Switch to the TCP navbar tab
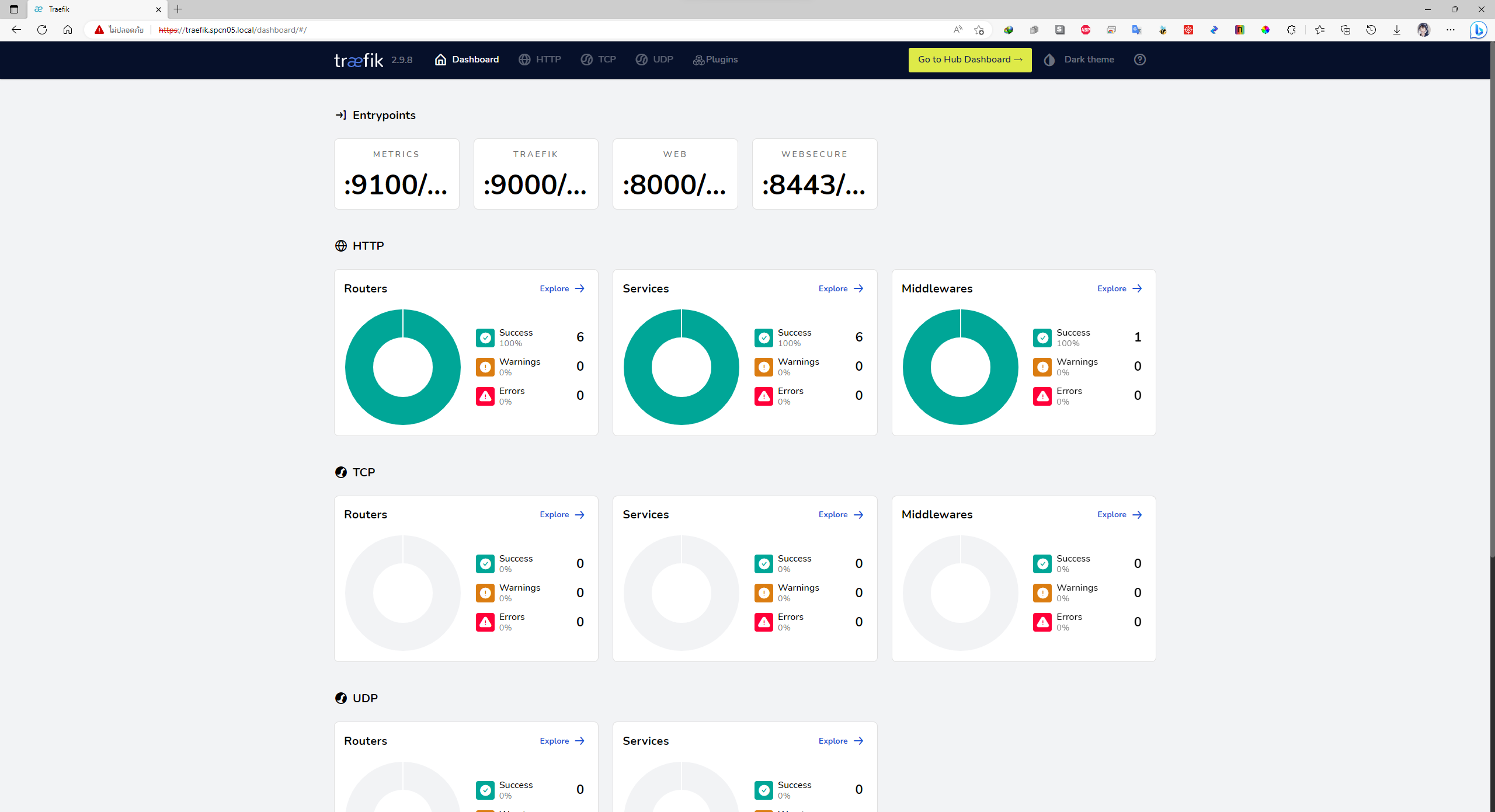The height and width of the screenshot is (812, 1495). pos(599,60)
